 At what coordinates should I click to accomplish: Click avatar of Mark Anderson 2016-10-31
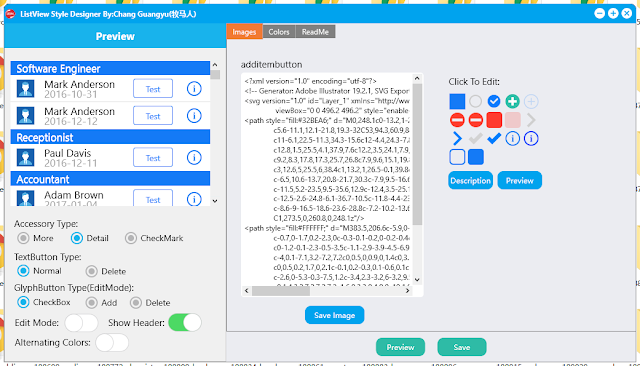25,89
